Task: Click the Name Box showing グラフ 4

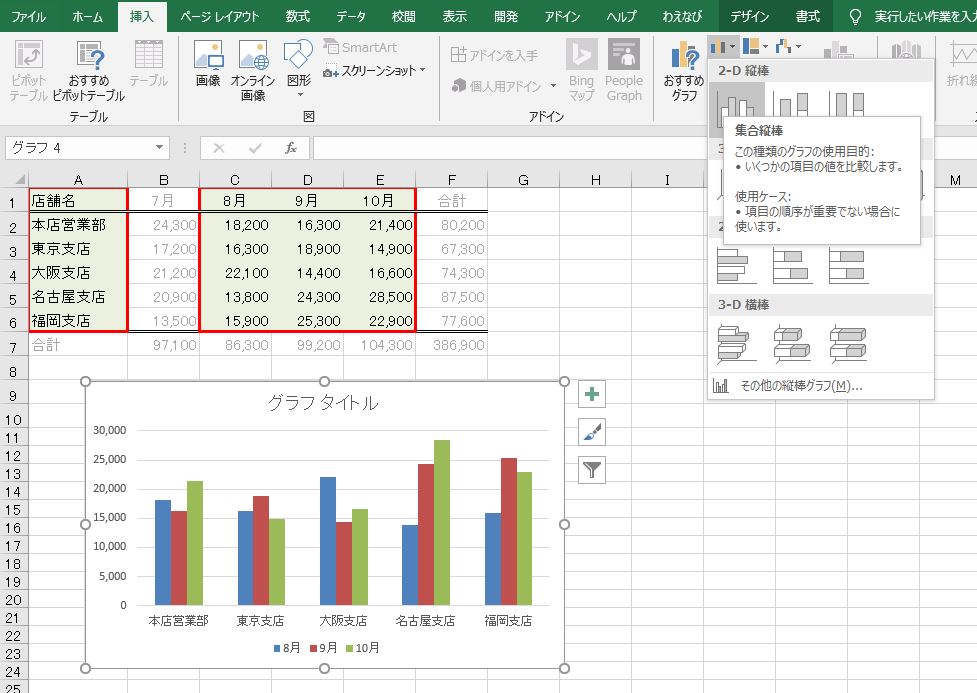Action: 80,148
